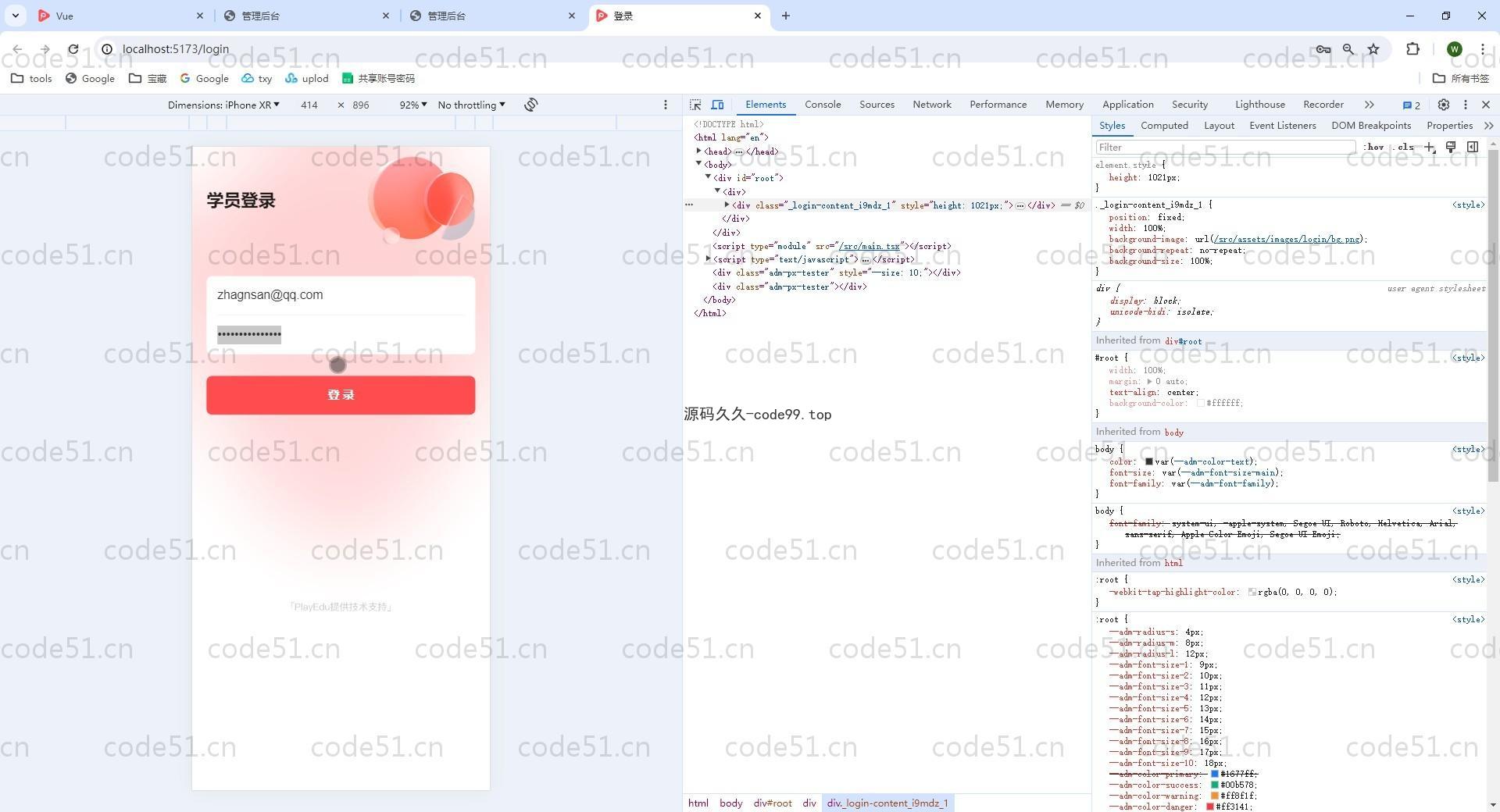Expand the head element node
The height and width of the screenshot is (812, 1500).
[x=699, y=151]
